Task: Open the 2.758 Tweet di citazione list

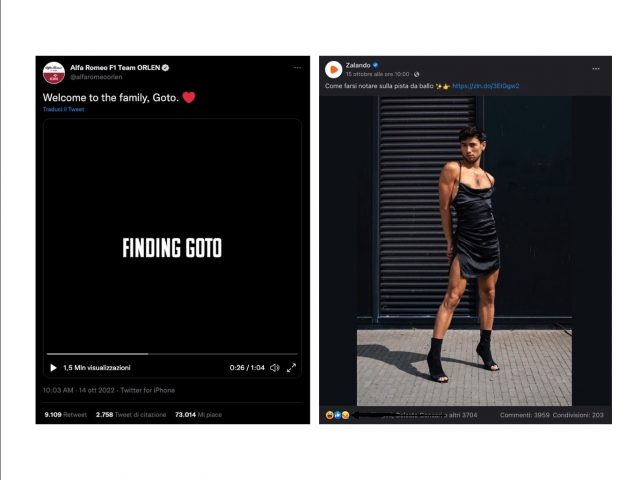Action: (131, 415)
